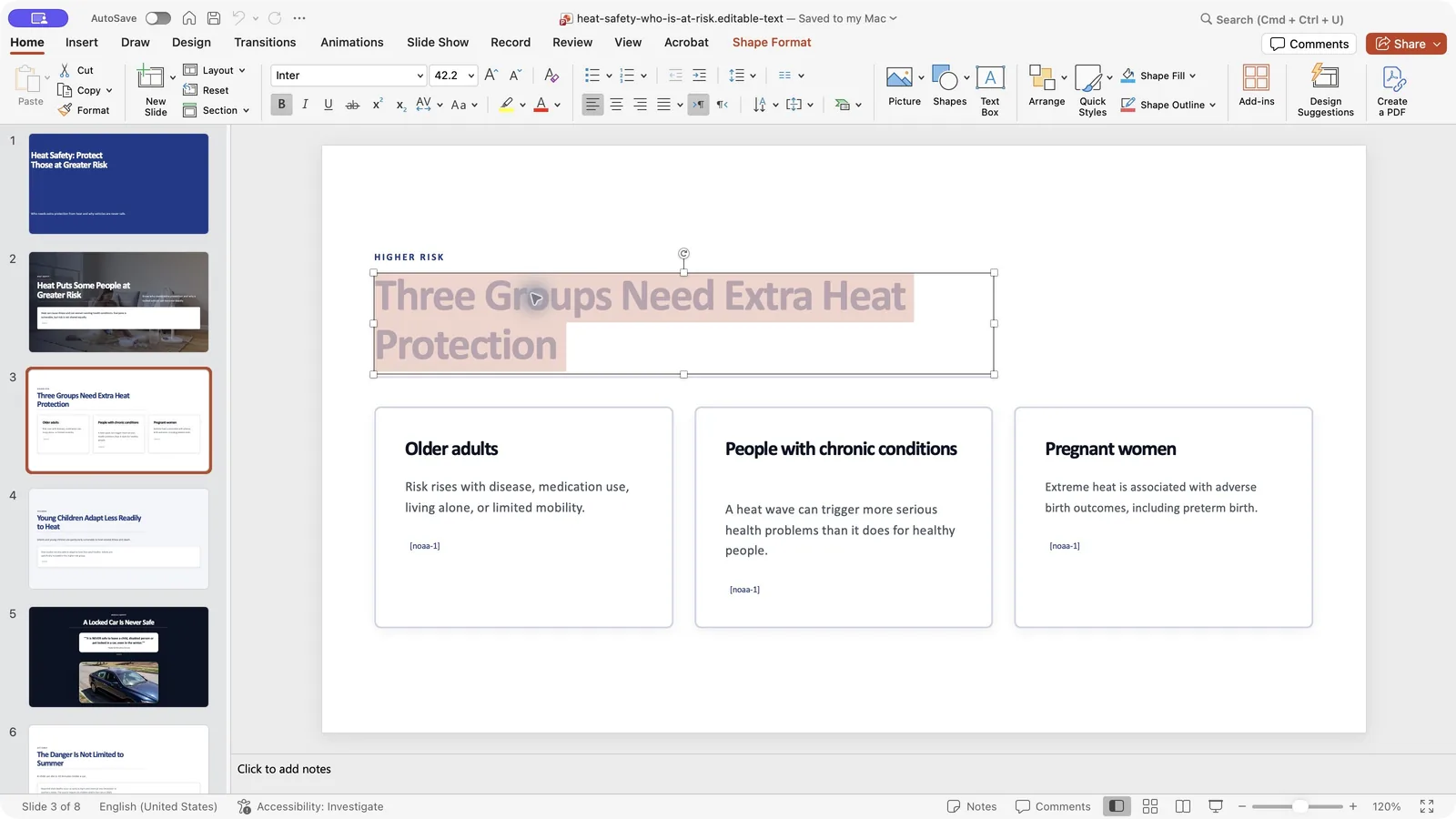Open the Shape Outline dropdown arrow
The width and height of the screenshot is (1456, 819).
1212,105
